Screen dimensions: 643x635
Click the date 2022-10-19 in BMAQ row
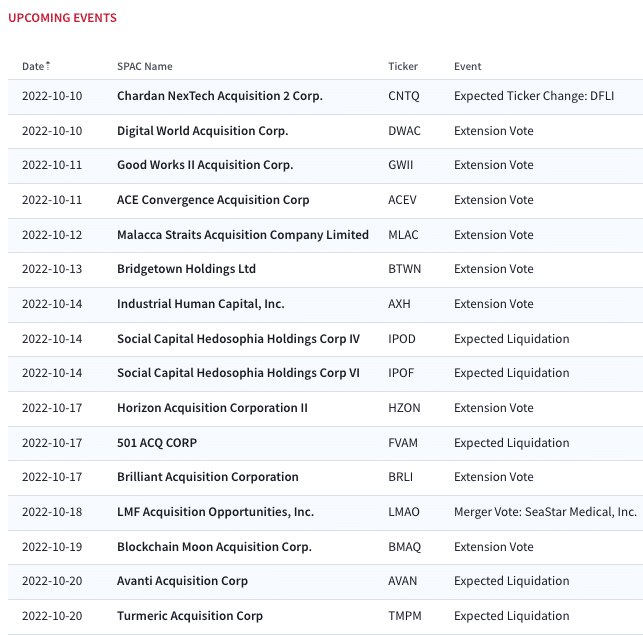click(52, 547)
